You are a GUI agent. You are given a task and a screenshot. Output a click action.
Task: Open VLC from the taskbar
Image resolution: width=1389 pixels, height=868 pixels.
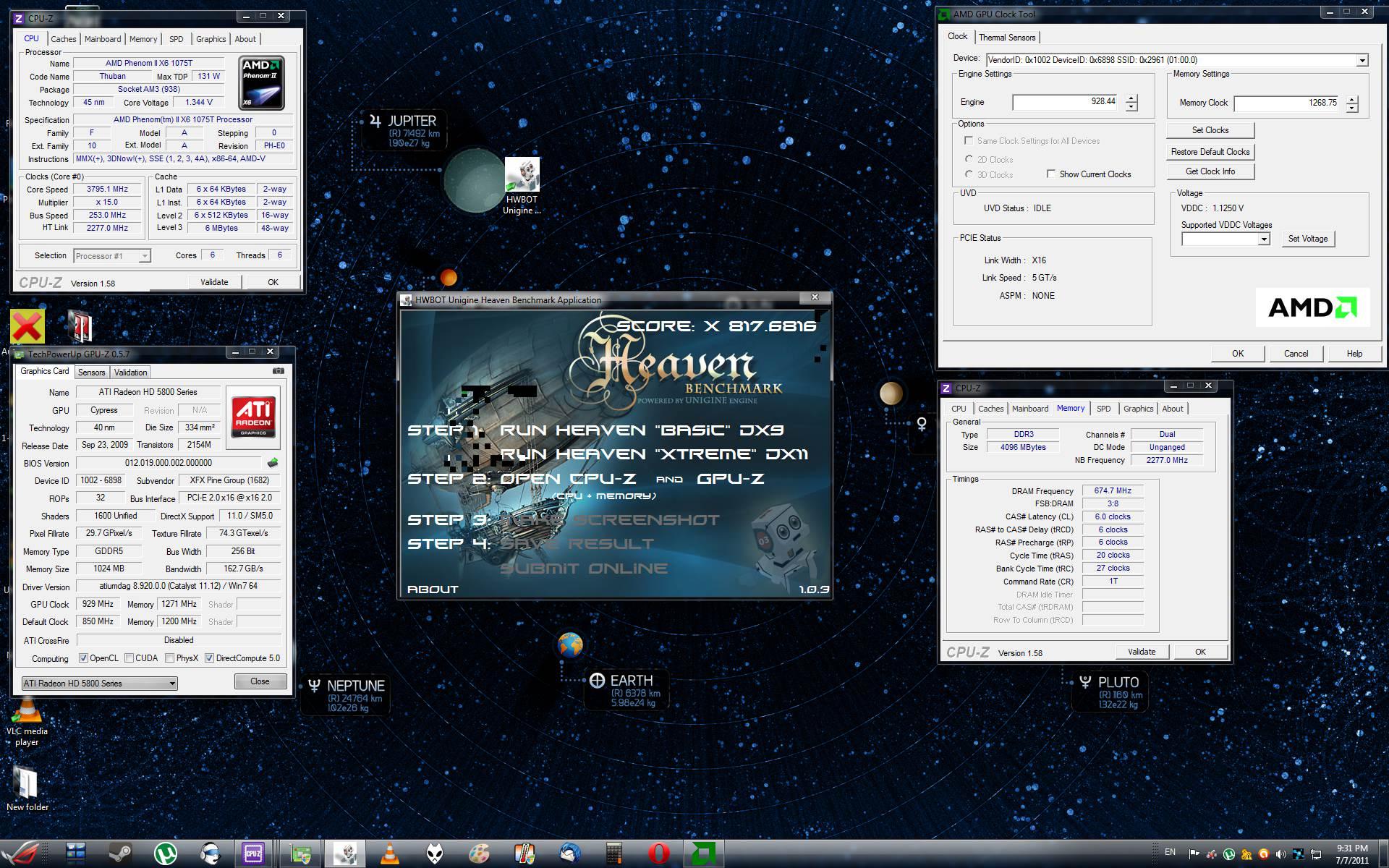(390, 854)
